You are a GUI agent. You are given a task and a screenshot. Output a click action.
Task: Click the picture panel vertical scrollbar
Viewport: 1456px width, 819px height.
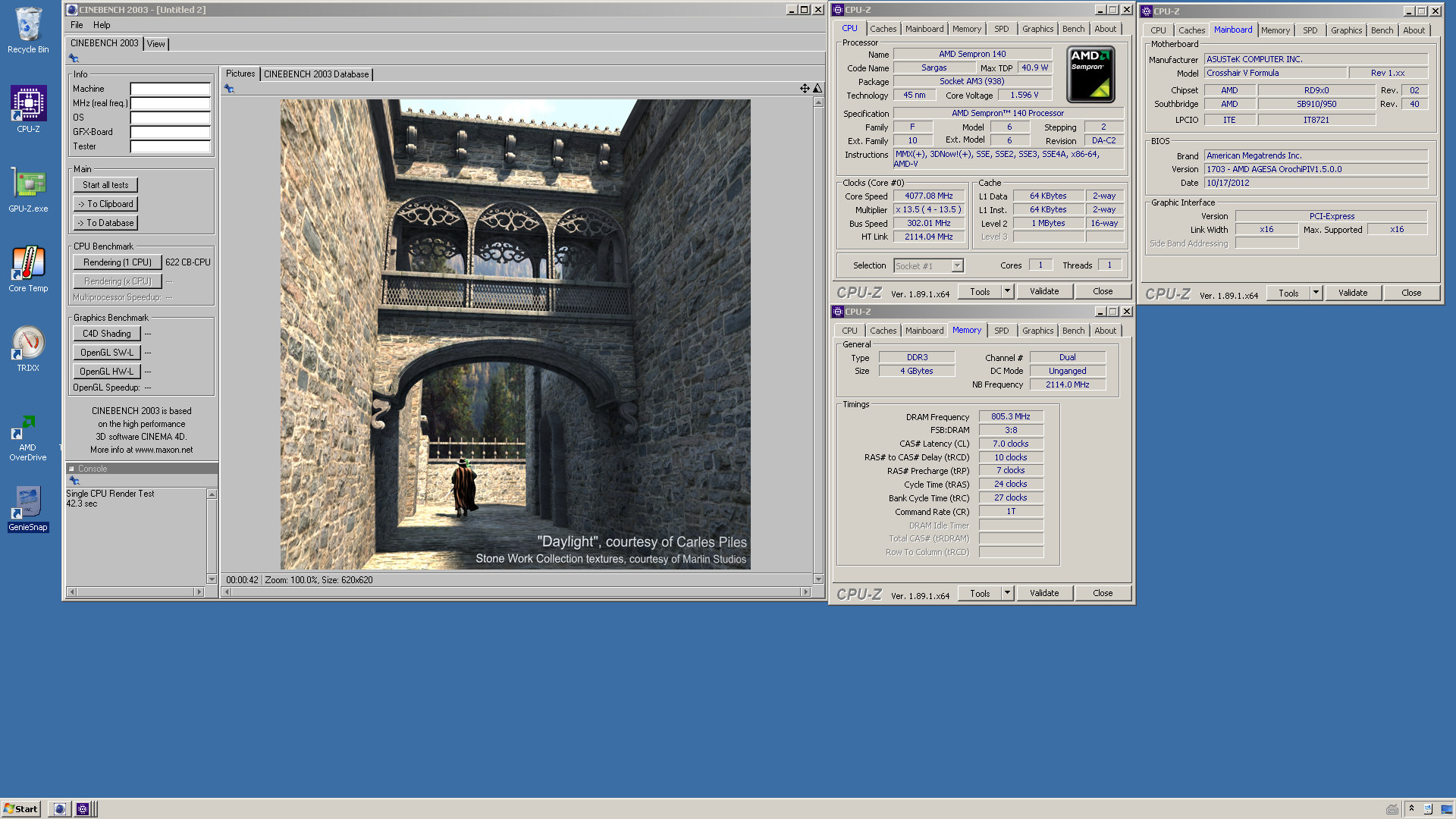pyautogui.click(x=818, y=340)
